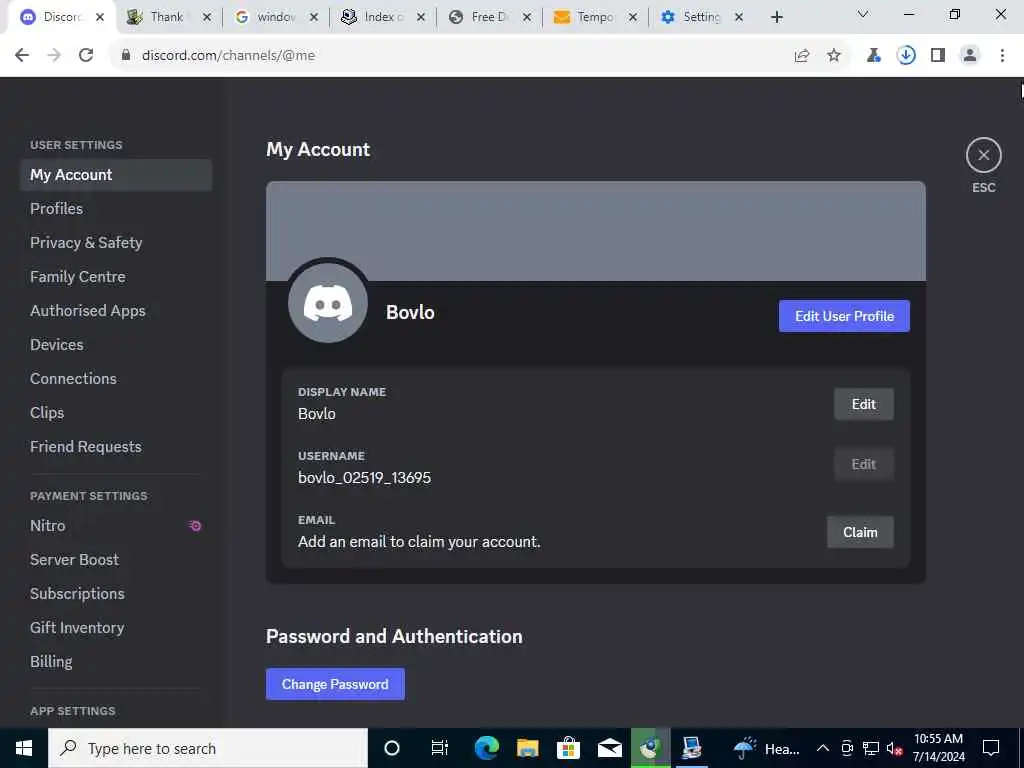Image resolution: width=1024 pixels, height=768 pixels.
Task: Open Profiles settings
Action: (116, 209)
